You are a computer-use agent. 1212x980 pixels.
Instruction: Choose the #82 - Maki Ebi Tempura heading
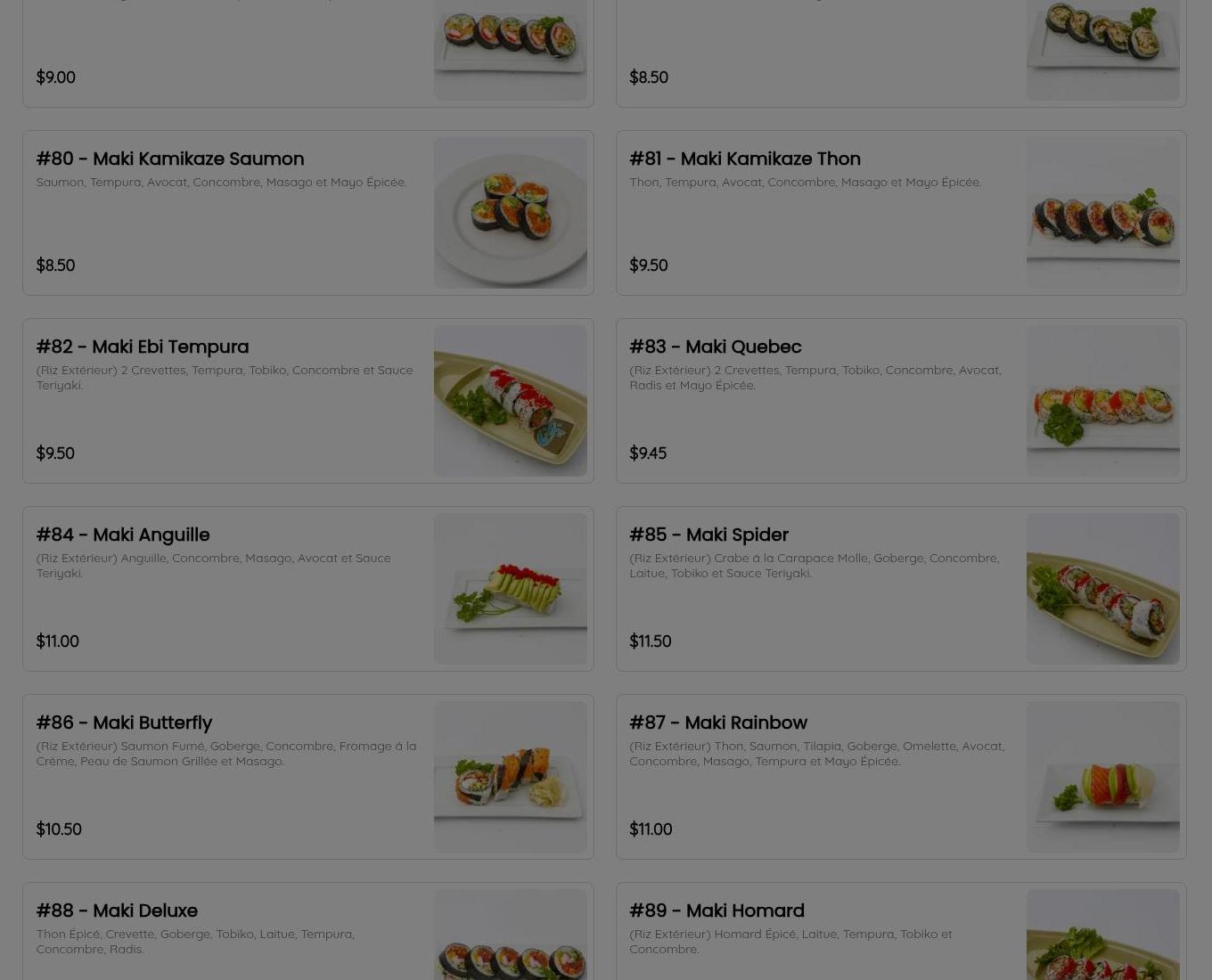tap(143, 347)
